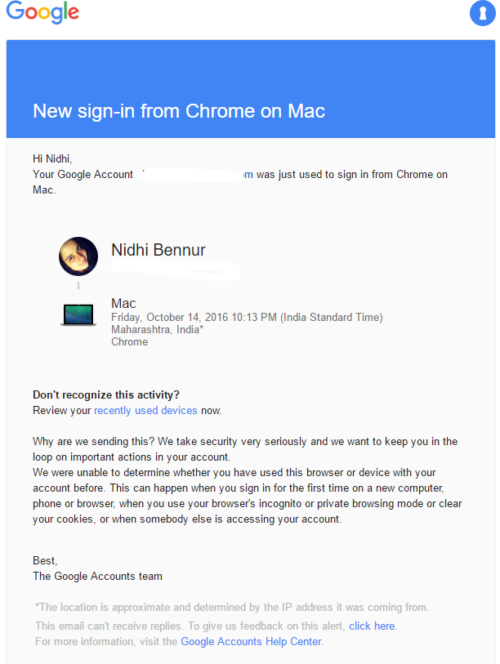500x664 pixels.
Task: Click the sign-in date and time line
Action: [x=247, y=317]
